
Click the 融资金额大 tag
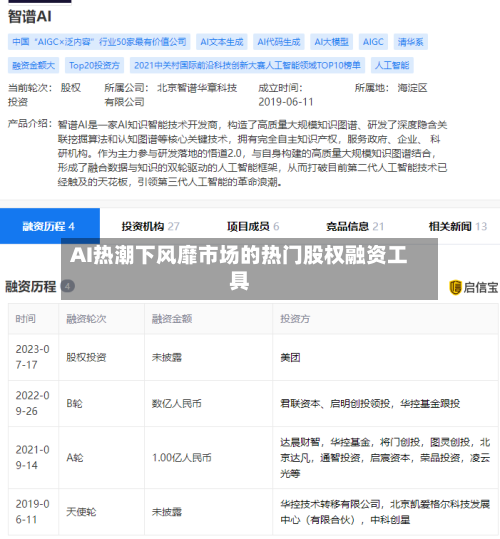[x=33, y=65]
